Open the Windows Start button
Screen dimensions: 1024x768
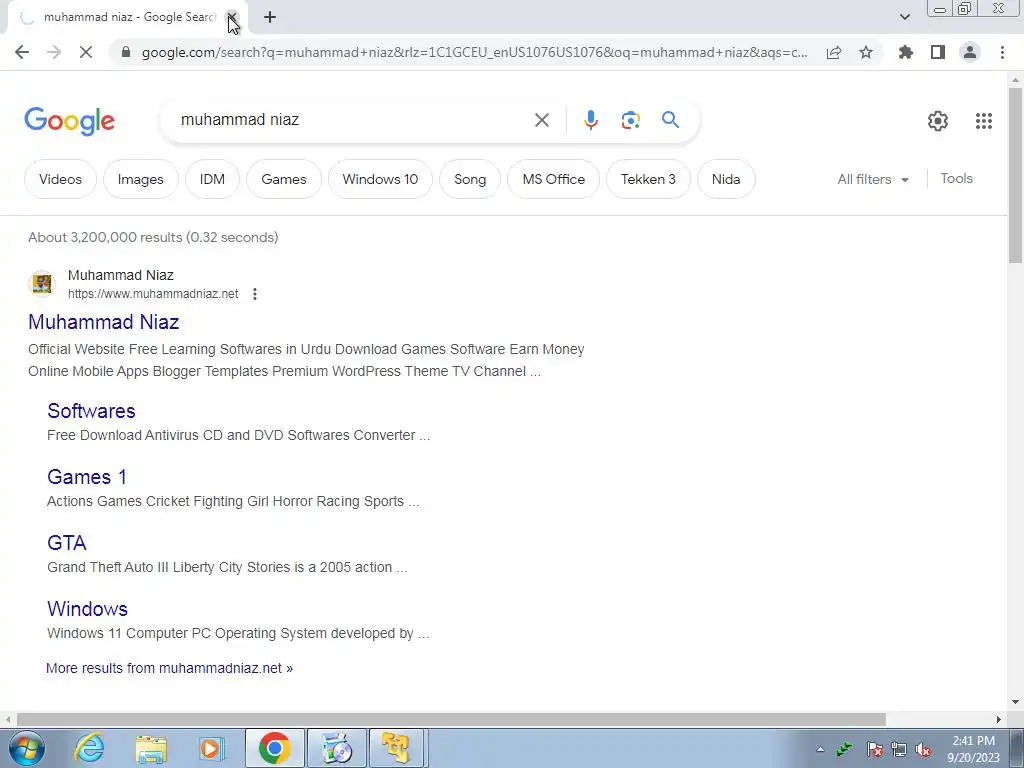coord(26,748)
